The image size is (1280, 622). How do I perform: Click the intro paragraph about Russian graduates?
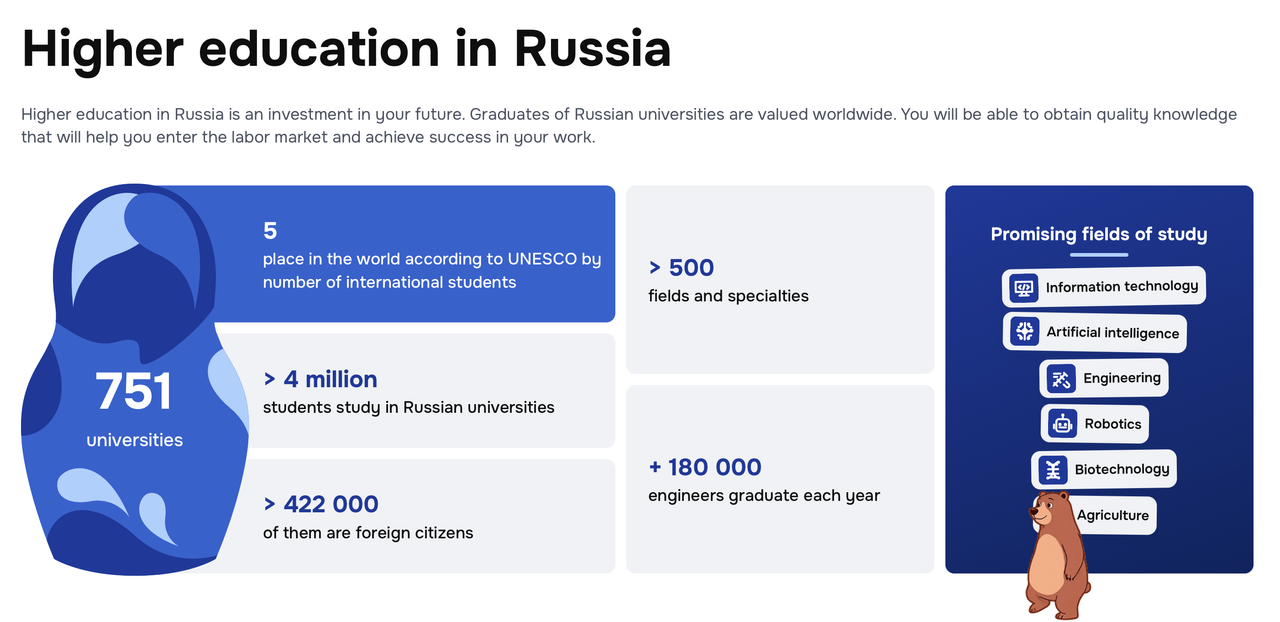point(629,126)
